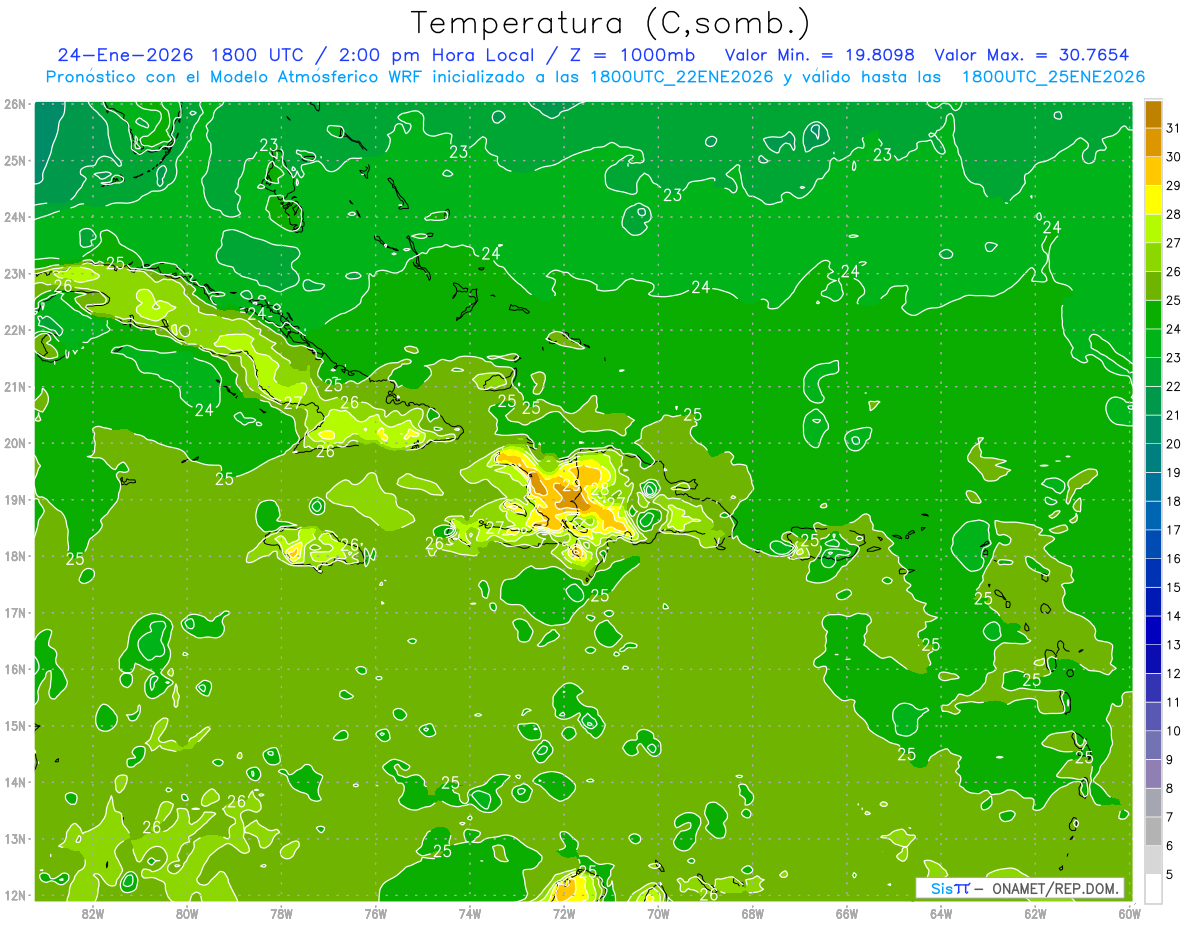
Task: Click the '22N' latitude label
Action: click(14, 330)
